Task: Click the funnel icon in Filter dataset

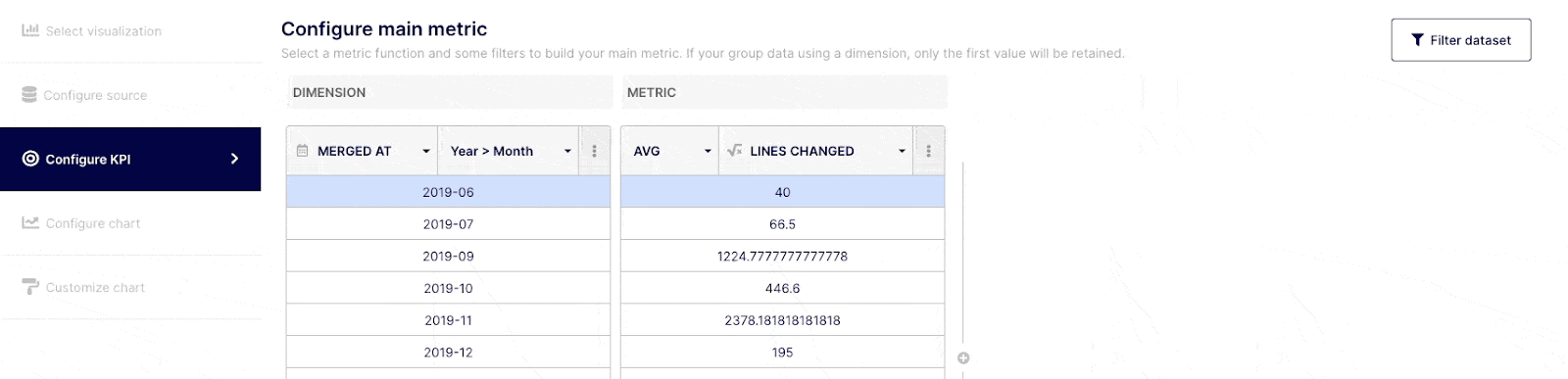Action: [1417, 40]
